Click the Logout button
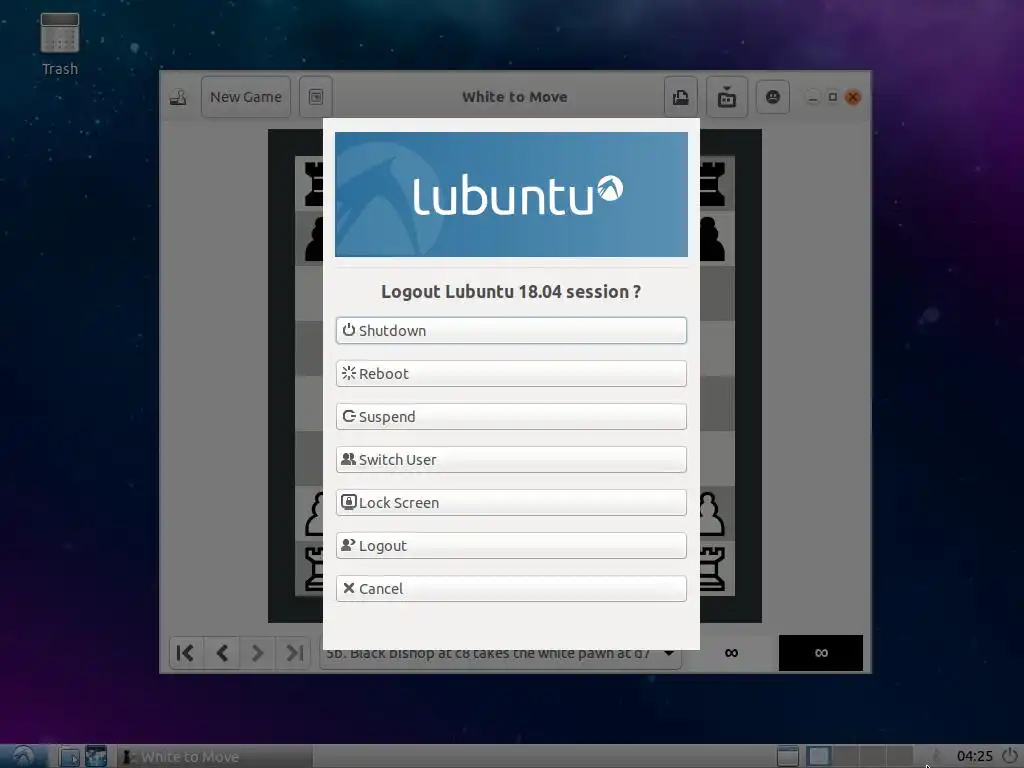This screenshot has height=768, width=1024. pos(511,546)
